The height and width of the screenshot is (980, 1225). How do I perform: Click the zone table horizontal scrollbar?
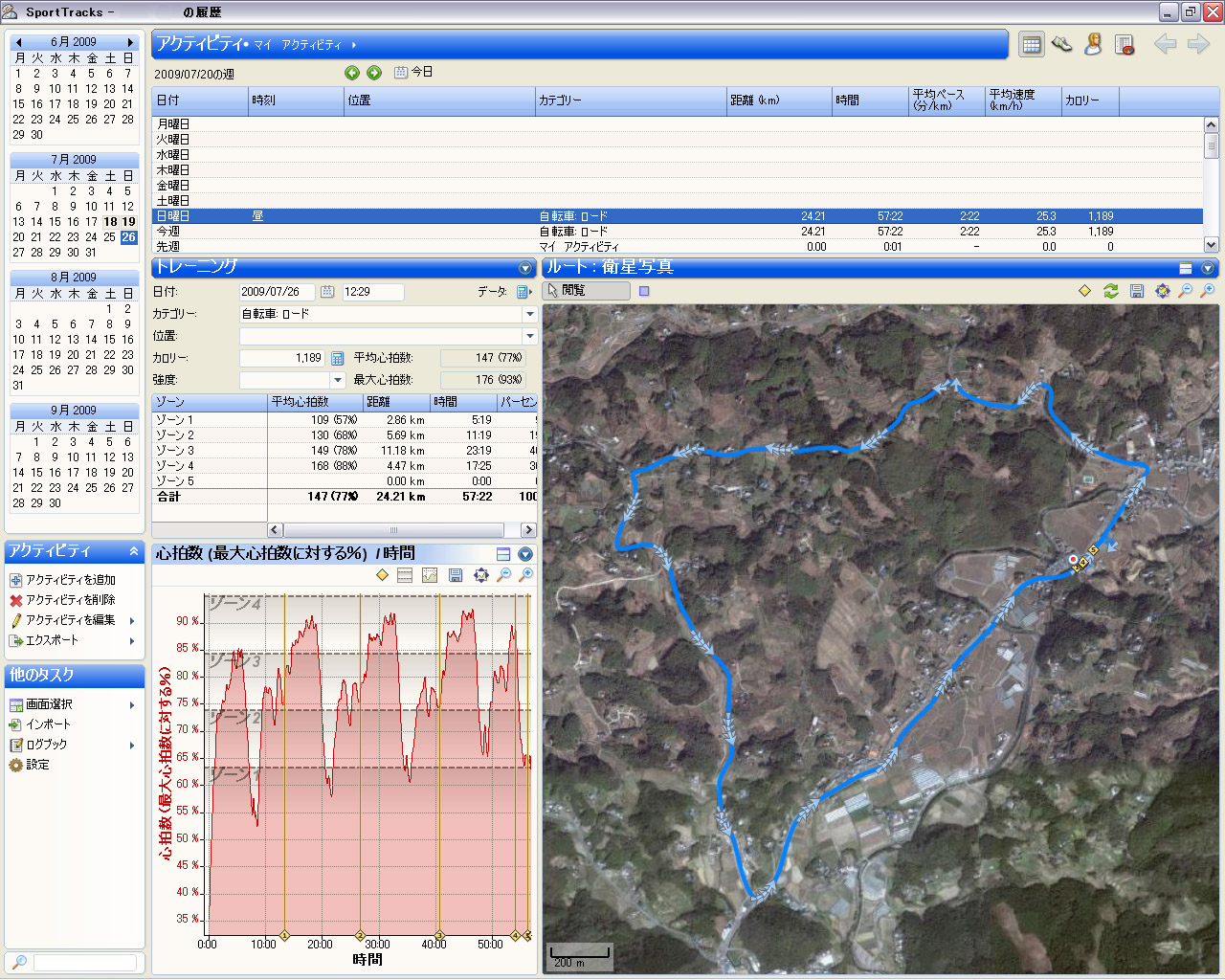pyautogui.click(x=392, y=530)
